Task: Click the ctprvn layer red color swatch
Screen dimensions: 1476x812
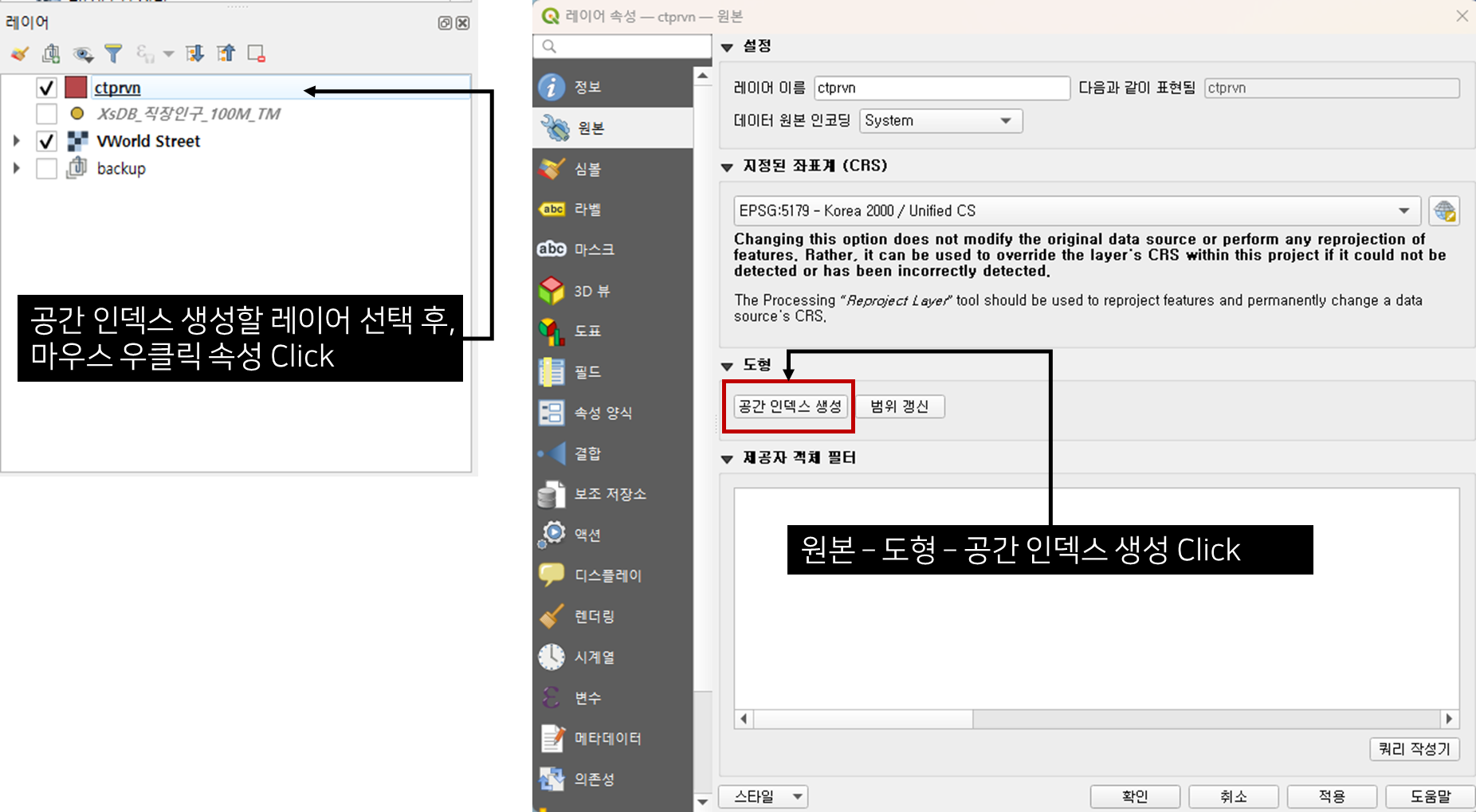Action: pos(76,87)
